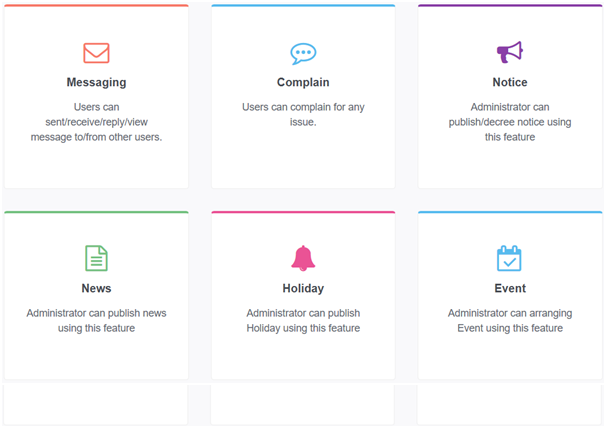
Task: Click the purple megaphone Notice icon
Action: coord(510,52)
